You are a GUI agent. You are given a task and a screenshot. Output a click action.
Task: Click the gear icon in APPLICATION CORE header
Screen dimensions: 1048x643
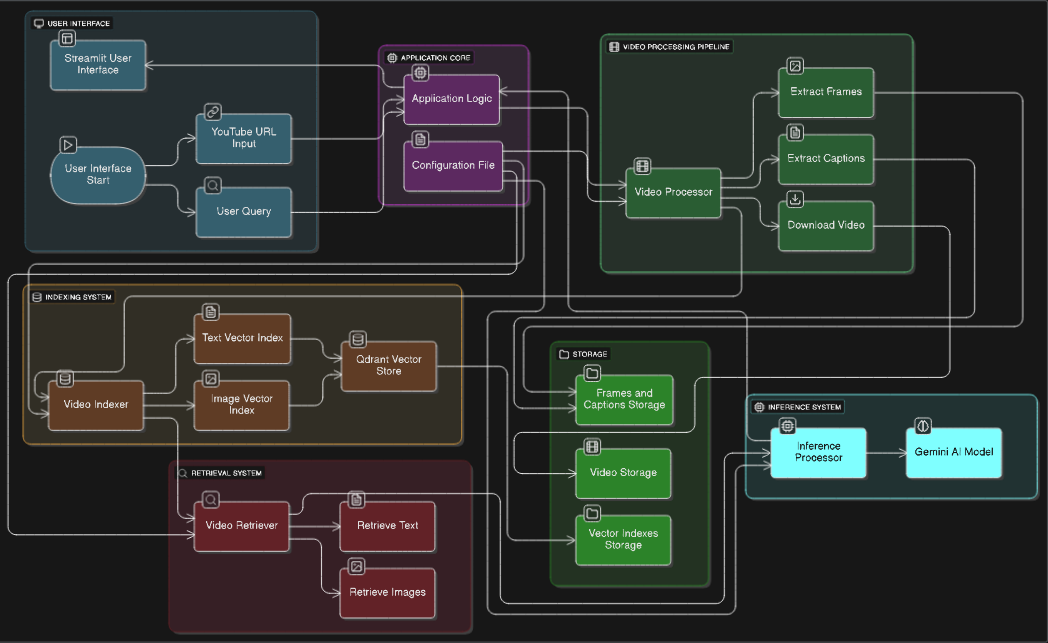pos(391,57)
